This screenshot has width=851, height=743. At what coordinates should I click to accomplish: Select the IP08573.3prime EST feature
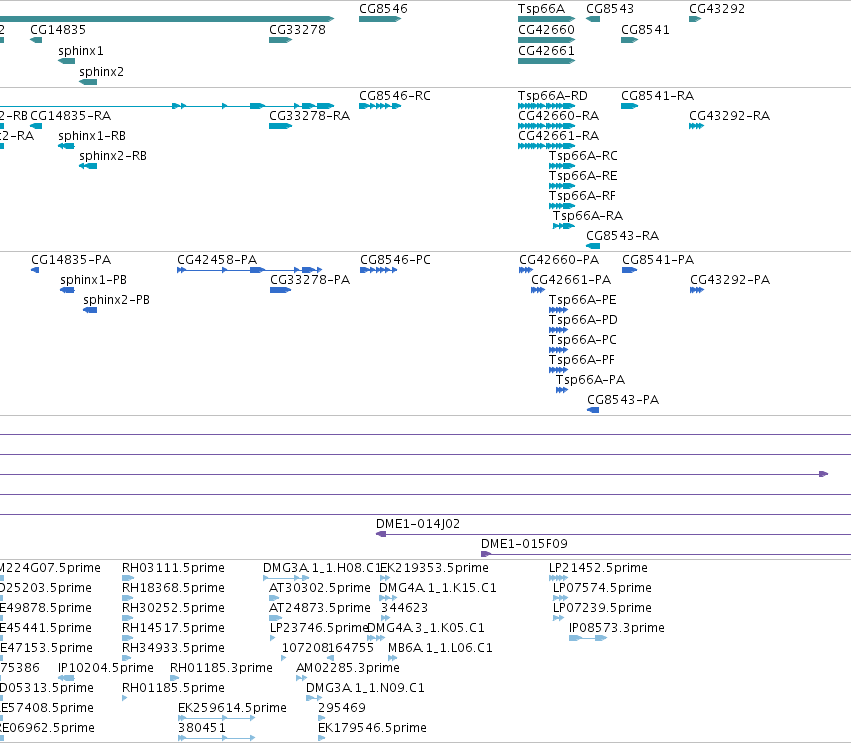coord(588,638)
